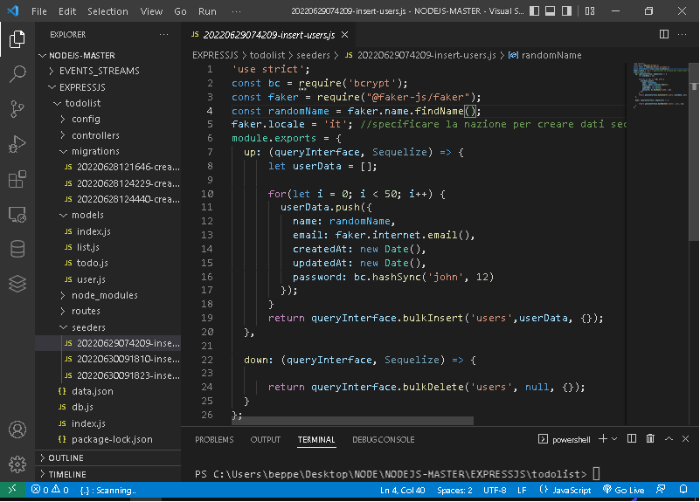Switch to the Problems tab
Viewport: 700px width, 502px height.
(214, 440)
